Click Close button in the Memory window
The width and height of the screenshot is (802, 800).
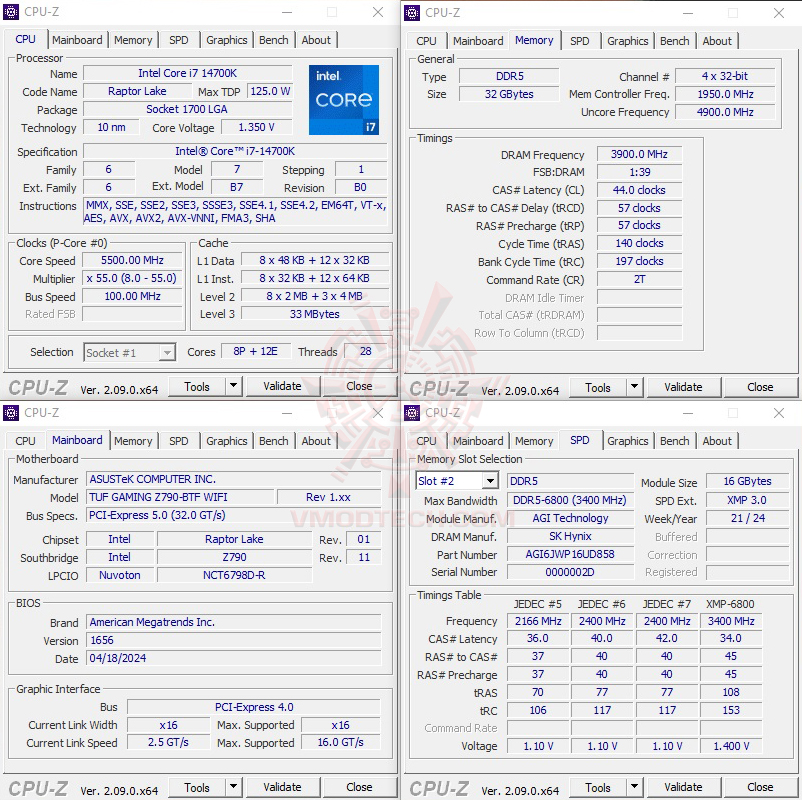[x=760, y=387]
